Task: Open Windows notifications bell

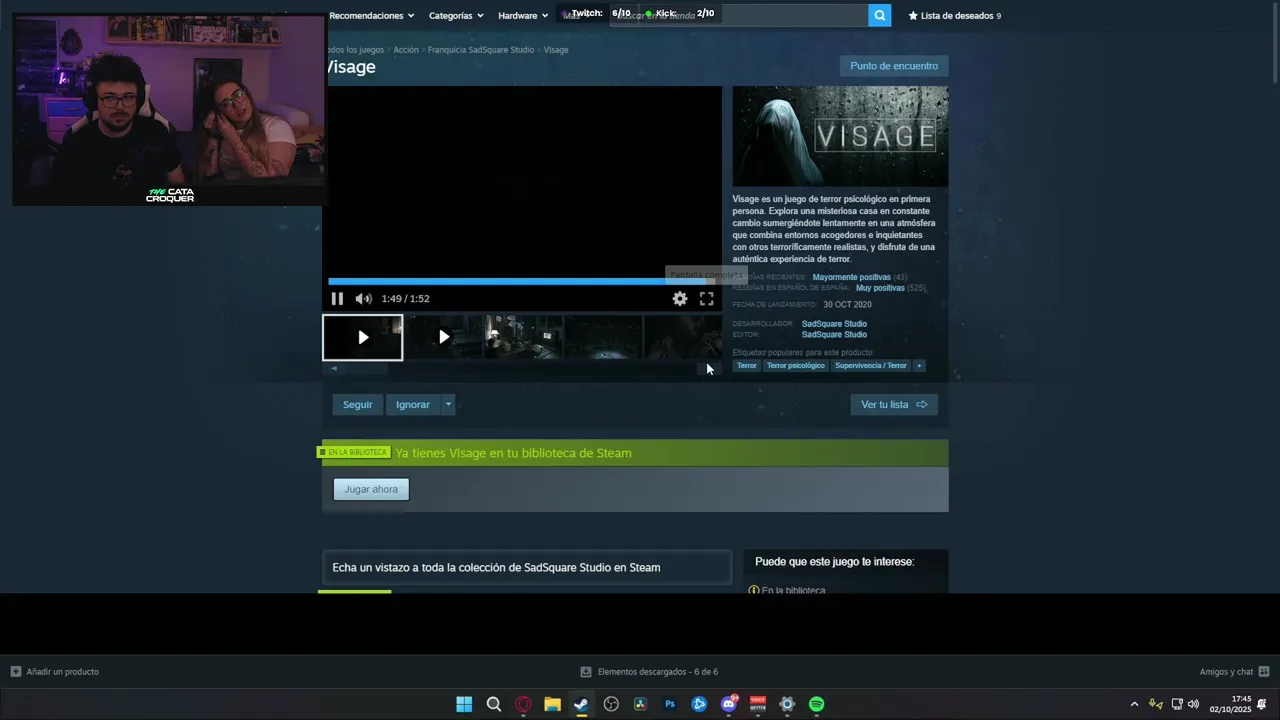Action: pos(1262,704)
